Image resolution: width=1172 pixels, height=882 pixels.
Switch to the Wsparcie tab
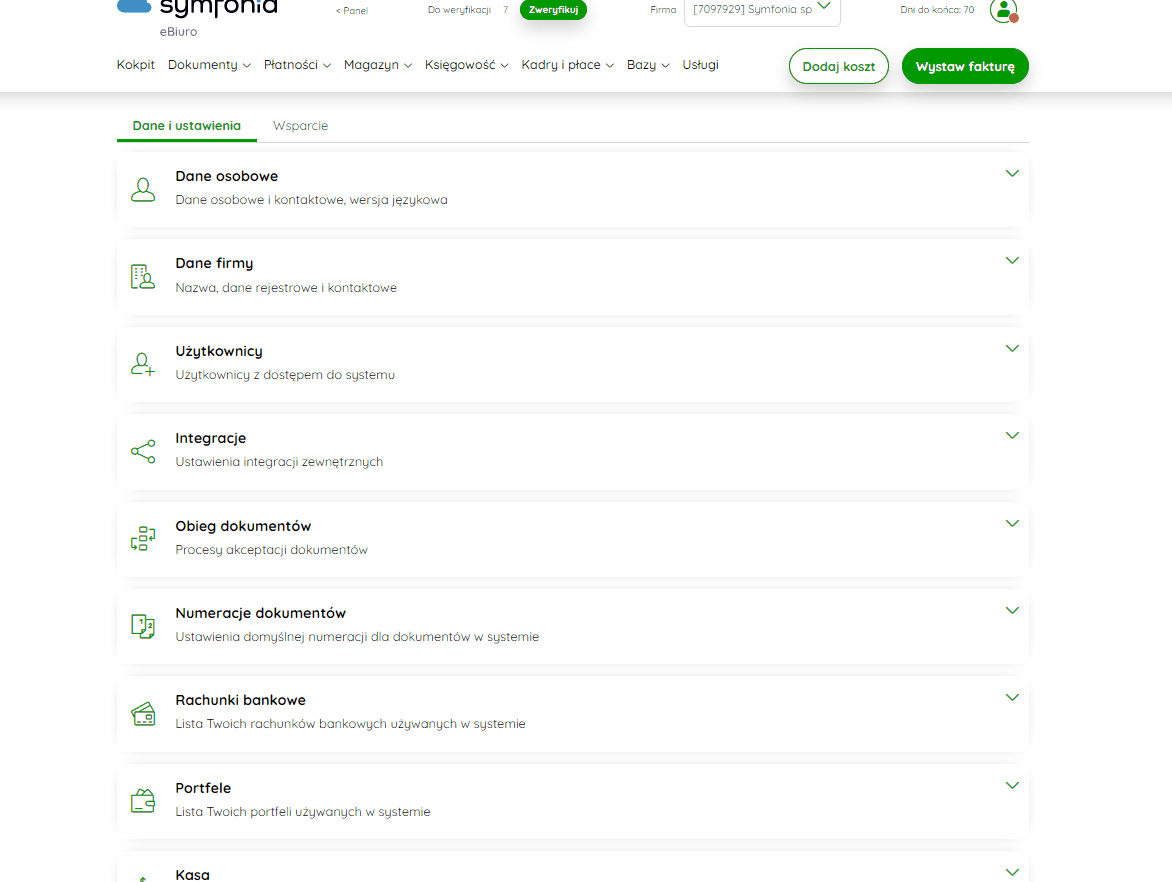click(300, 126)
